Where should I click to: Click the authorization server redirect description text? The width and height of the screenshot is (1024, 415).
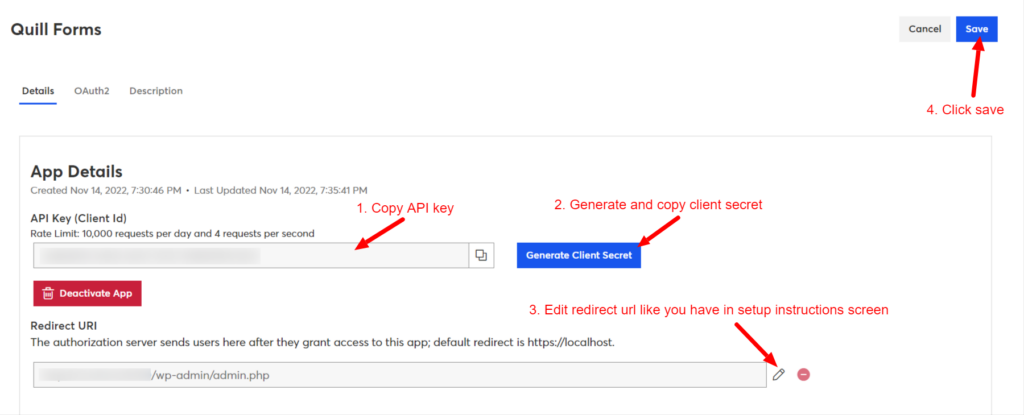[x=323, y=342]
